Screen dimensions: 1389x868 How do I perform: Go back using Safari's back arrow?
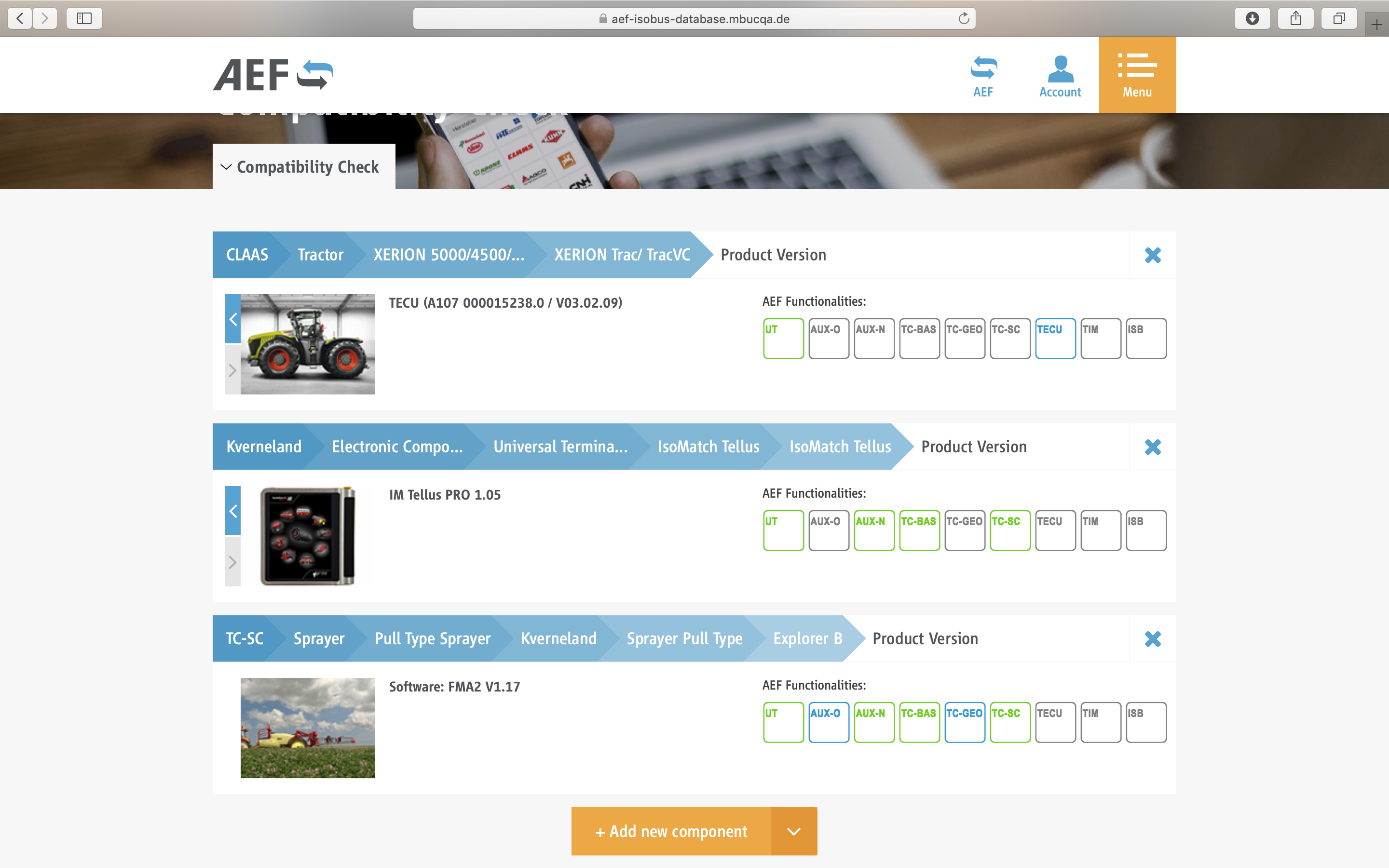click(x=19, y=18)
